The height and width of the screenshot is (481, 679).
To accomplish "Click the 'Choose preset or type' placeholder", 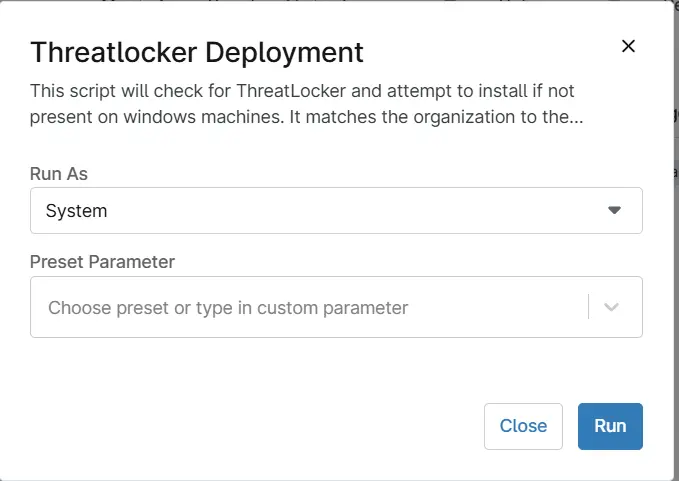I will (228, 308).
